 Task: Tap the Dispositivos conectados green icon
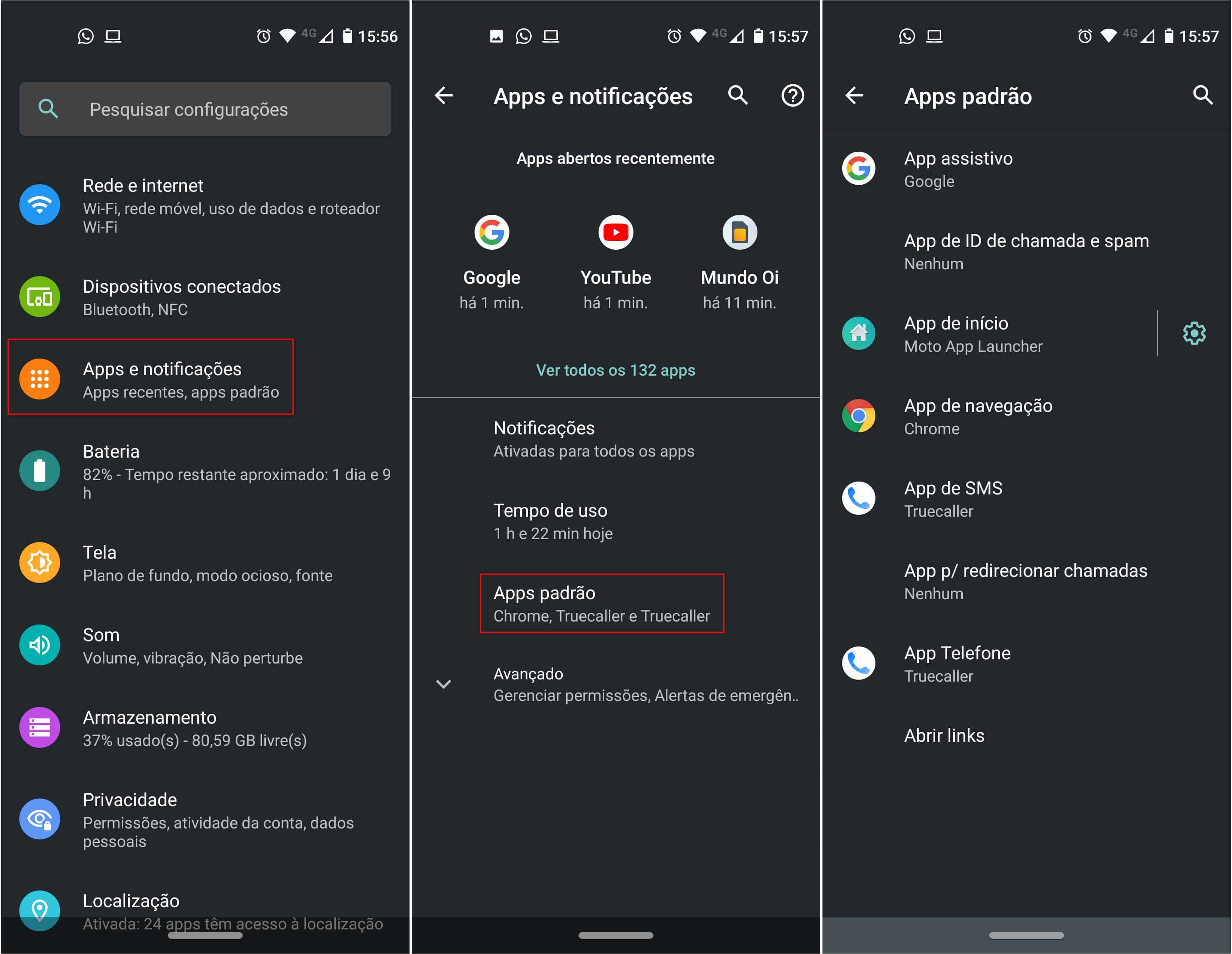coord(39,296)
